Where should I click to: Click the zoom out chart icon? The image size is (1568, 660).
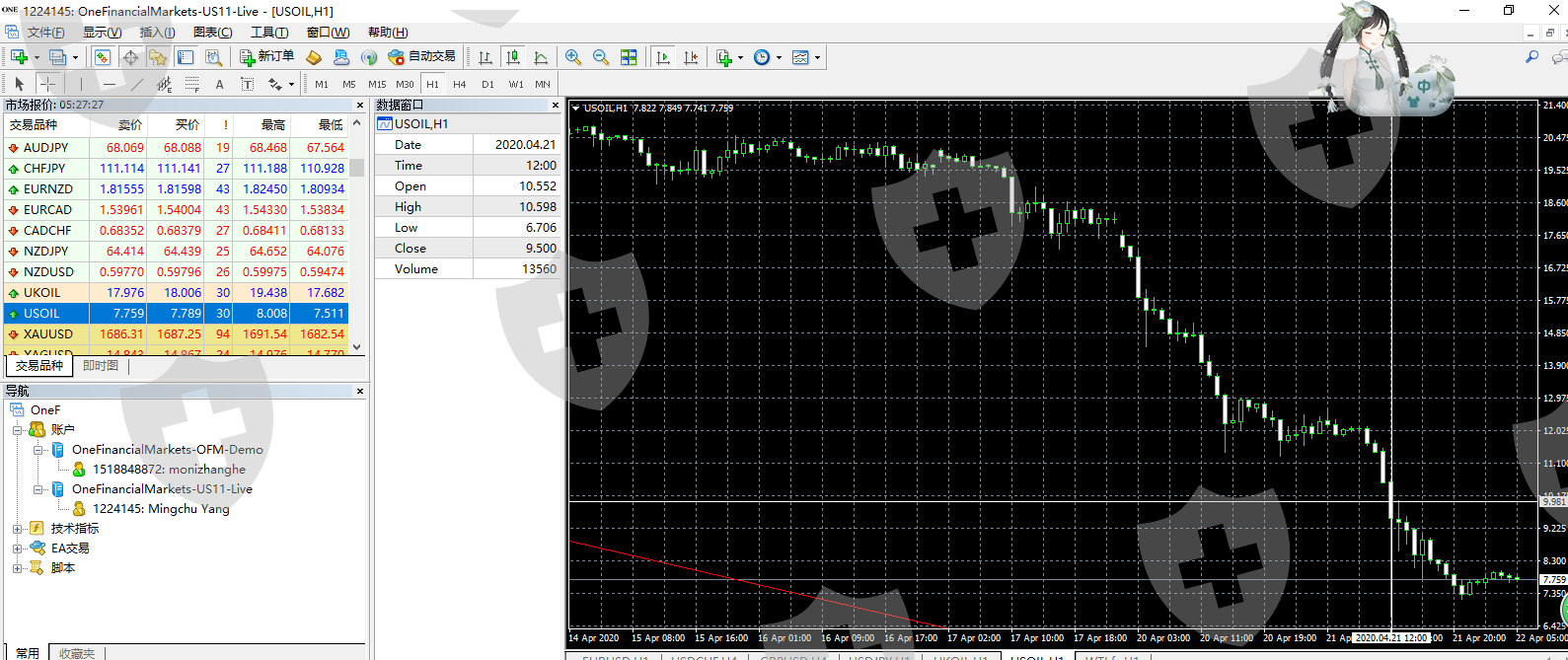pos(601,57)
